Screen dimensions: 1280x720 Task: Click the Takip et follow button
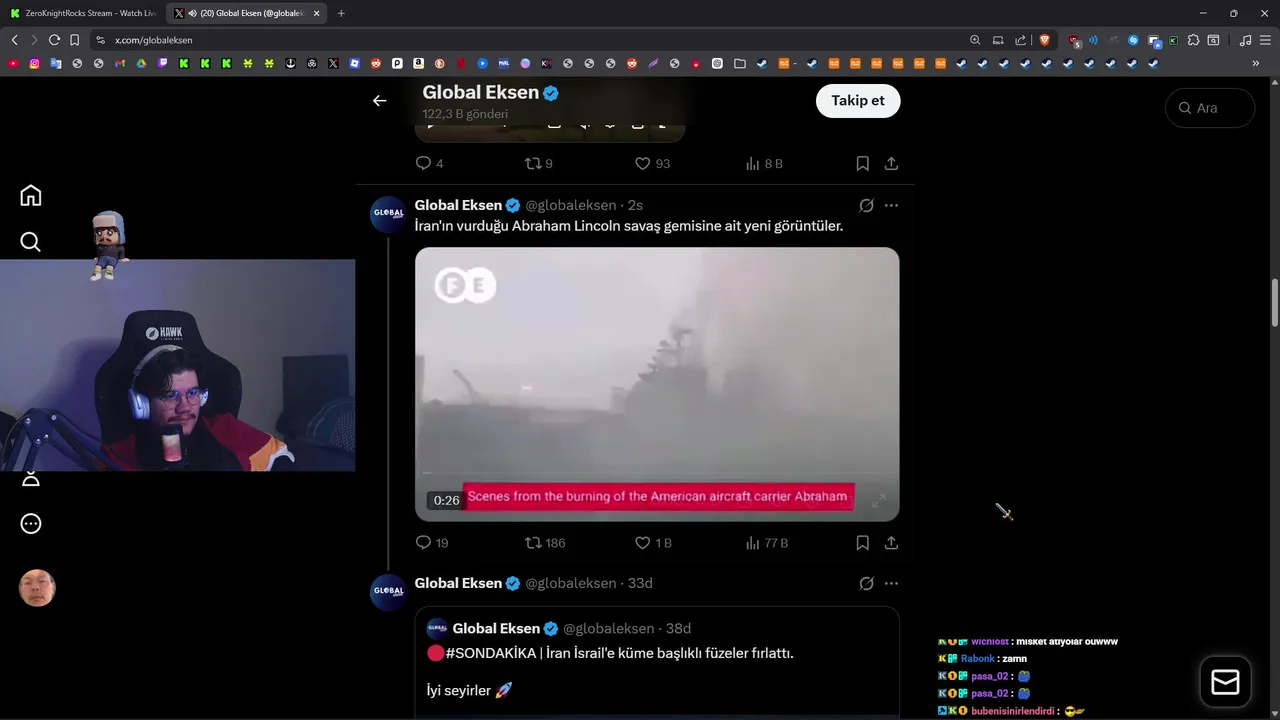(x=858, y=100)
